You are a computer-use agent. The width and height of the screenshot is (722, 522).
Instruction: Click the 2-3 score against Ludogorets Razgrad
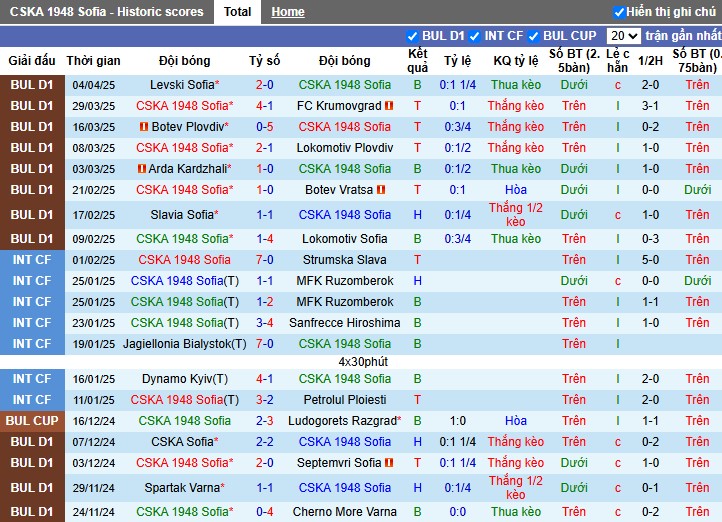265,421
